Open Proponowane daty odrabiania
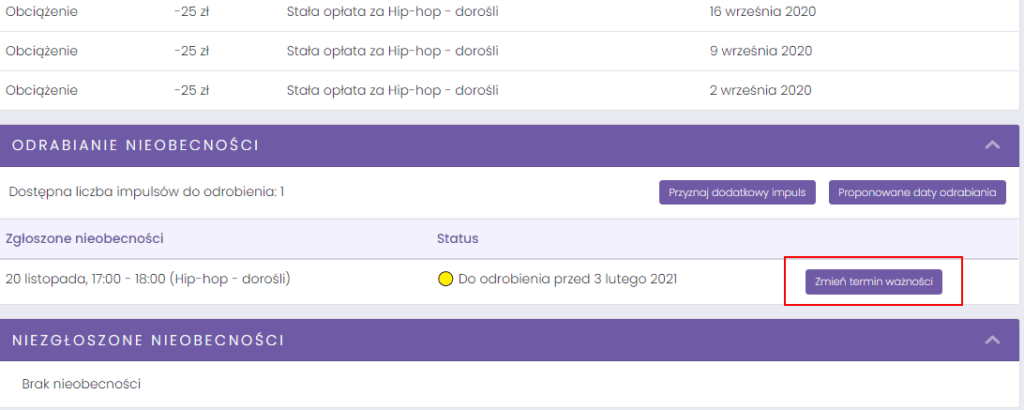 [x=917, y=192]
